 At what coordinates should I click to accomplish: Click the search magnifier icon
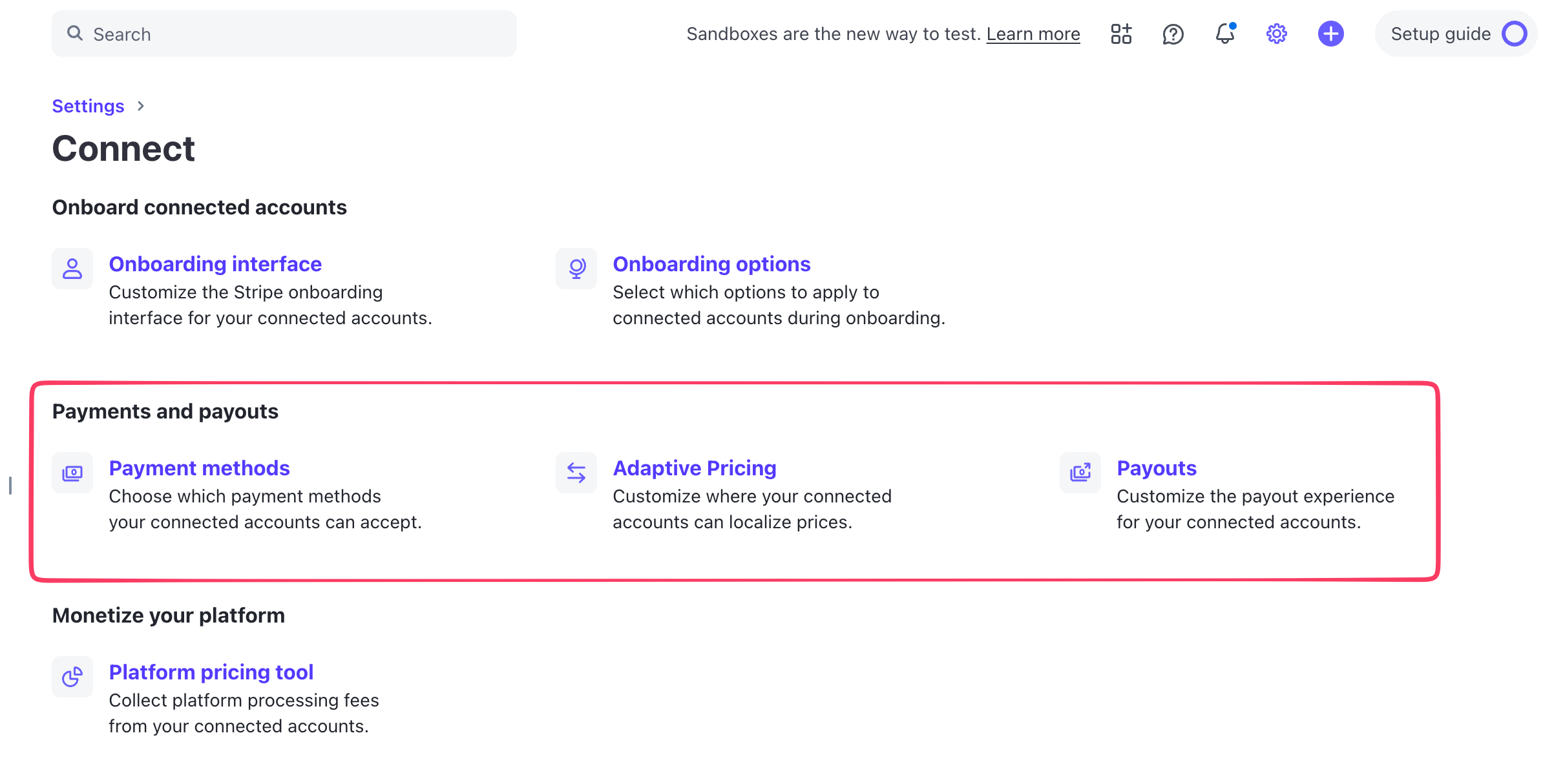(76, 33)
